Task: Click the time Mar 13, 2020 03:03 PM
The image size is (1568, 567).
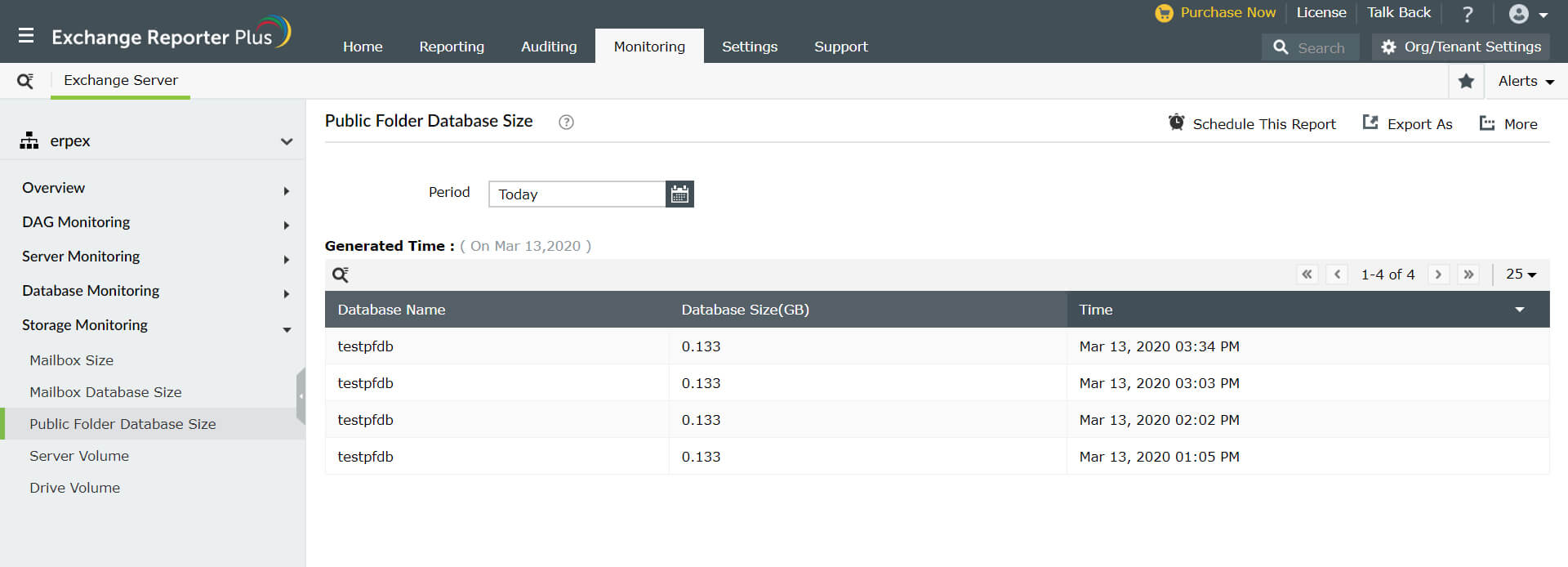Action: pos(1159,383)
